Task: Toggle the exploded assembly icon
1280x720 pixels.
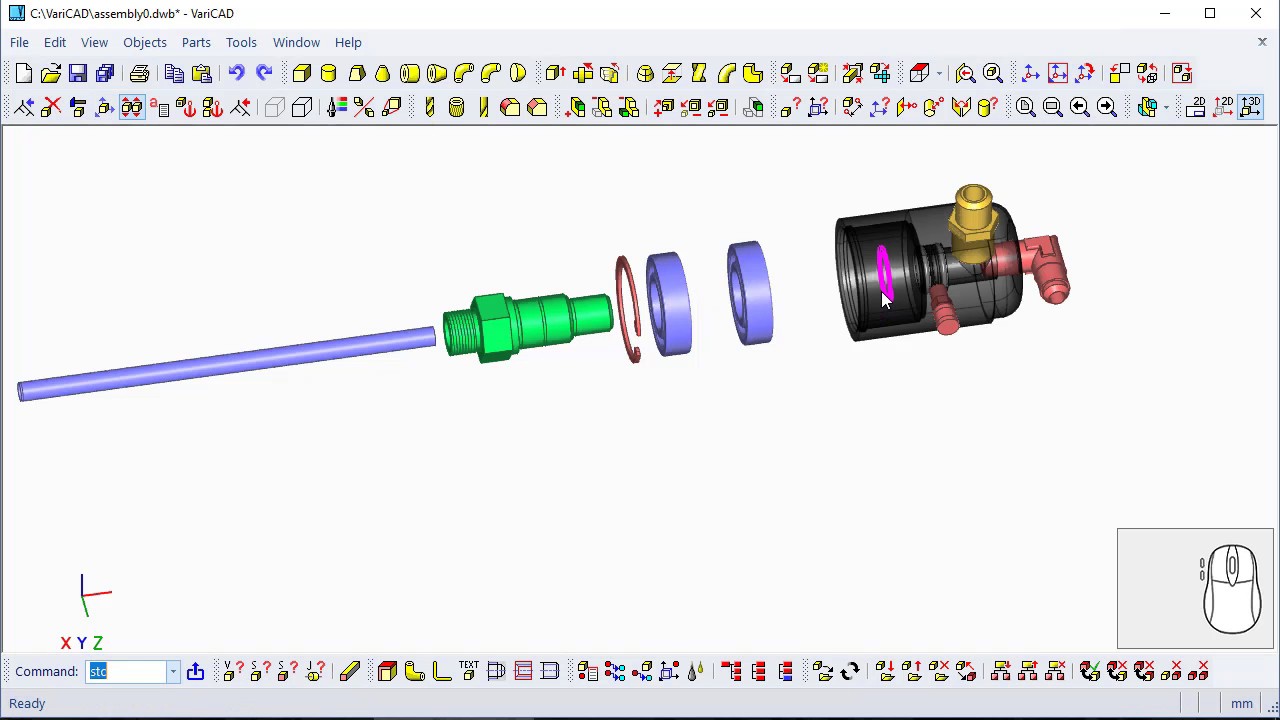Action: tap(132, 106)
